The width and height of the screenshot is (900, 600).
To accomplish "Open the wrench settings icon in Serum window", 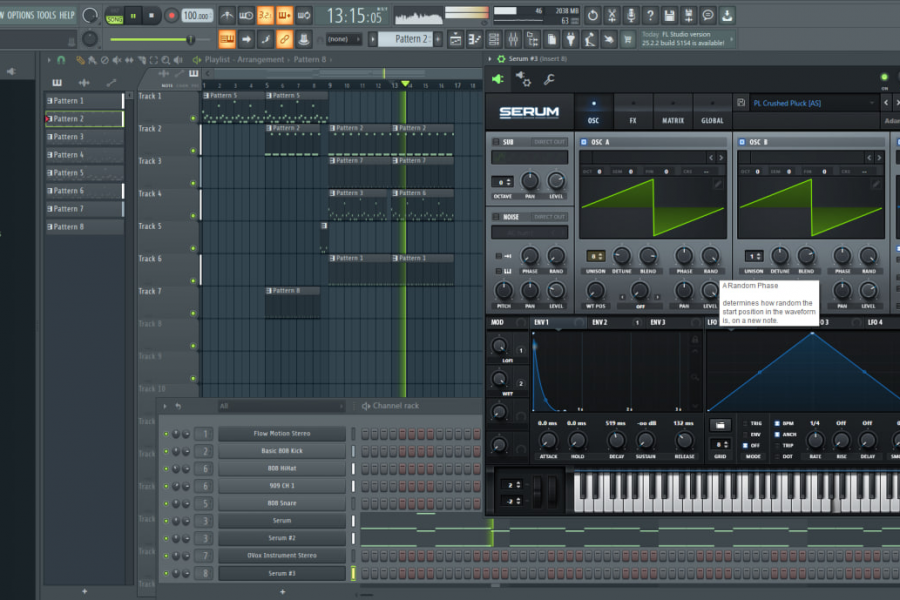I will point(549,79).
